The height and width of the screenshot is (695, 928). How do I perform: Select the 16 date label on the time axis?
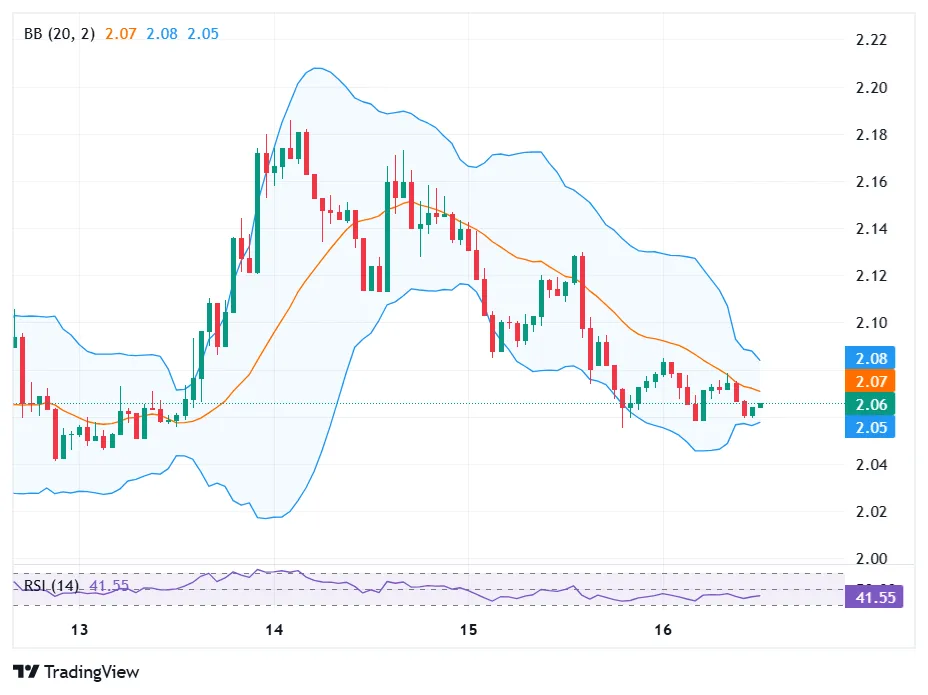pos(663,631)
